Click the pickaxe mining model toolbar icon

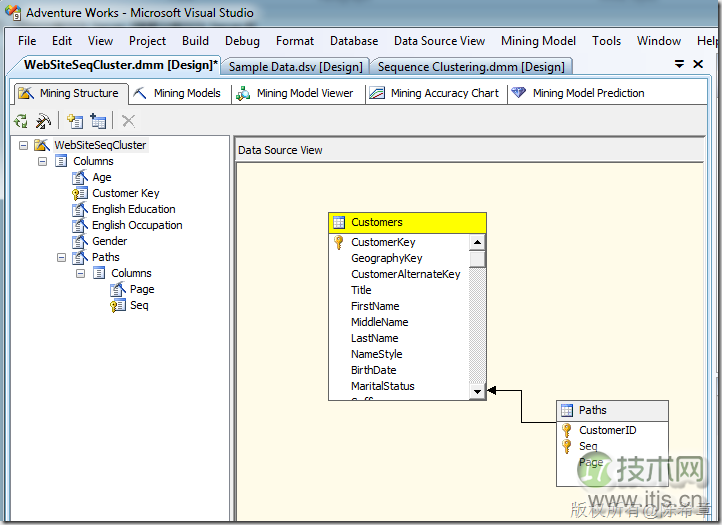click(x=43, y=121)
